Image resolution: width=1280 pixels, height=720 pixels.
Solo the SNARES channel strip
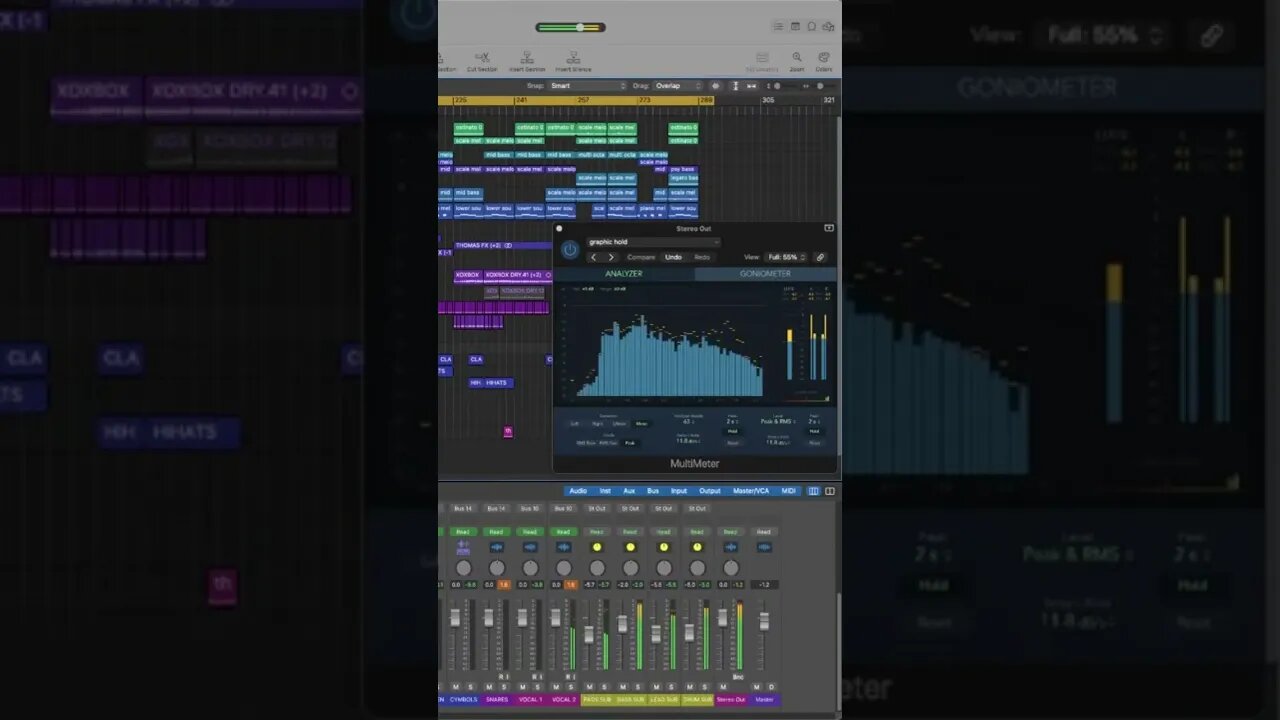pos(504,687)
